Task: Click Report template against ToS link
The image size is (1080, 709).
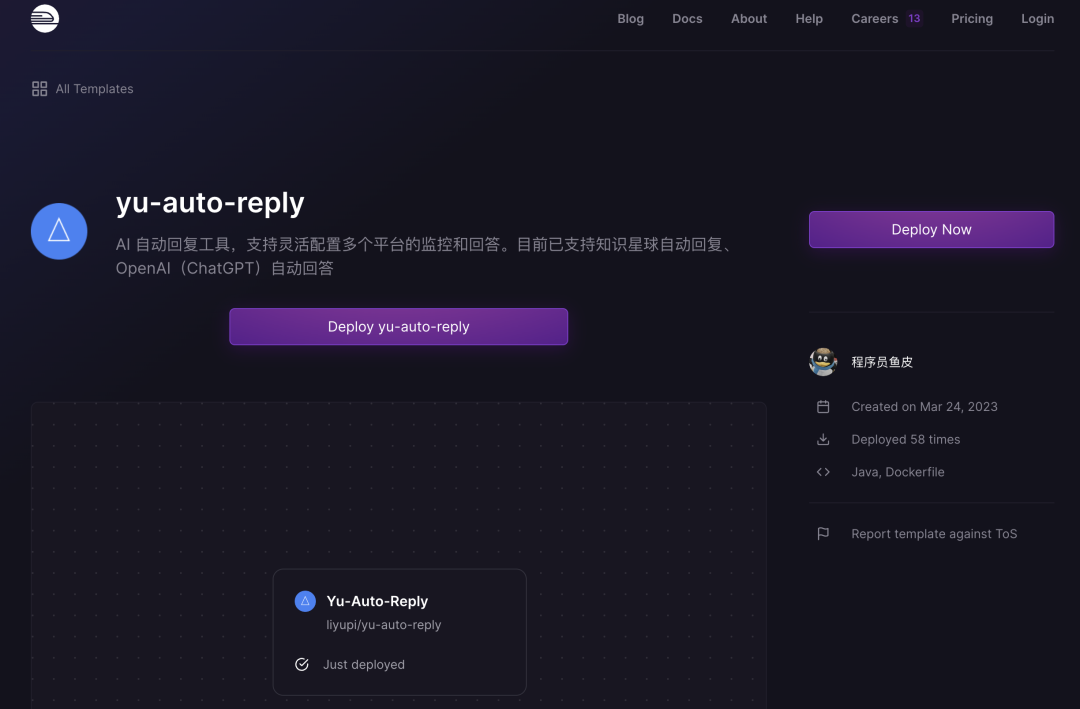Action: click(934, 534)
